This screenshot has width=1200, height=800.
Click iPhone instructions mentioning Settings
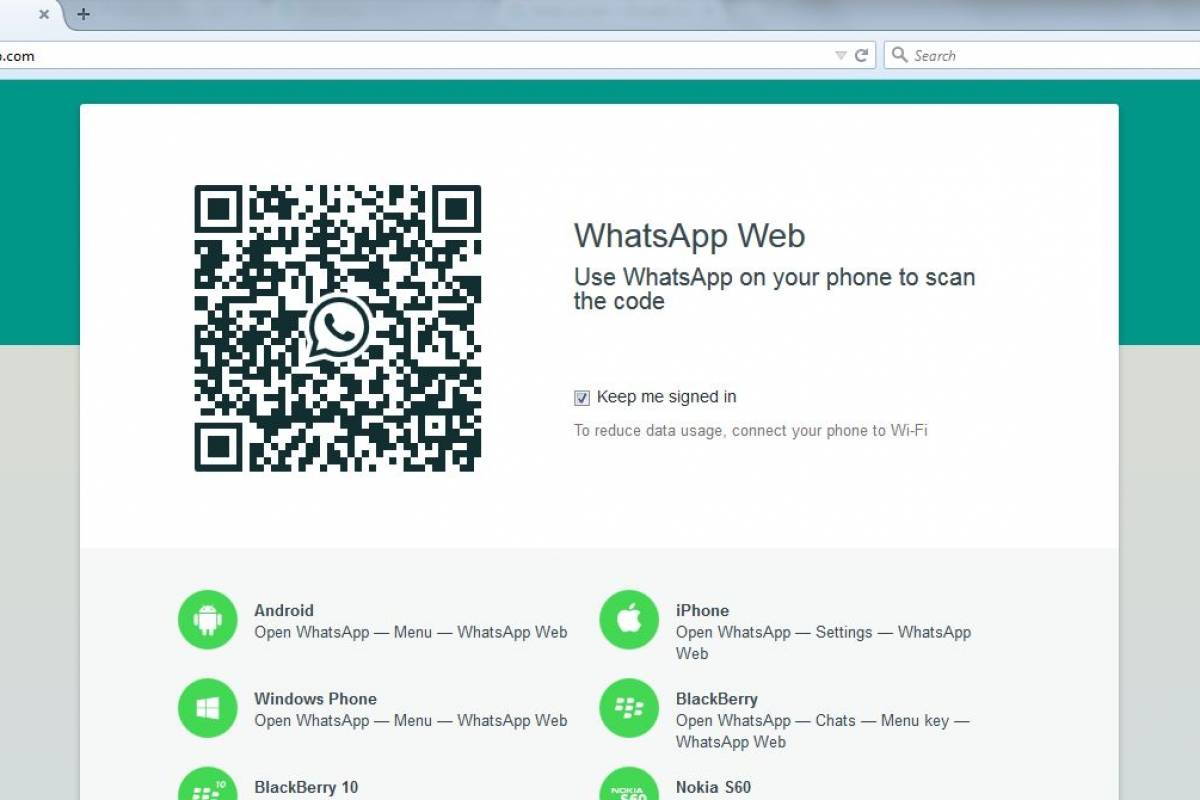[x=823, y=642]
